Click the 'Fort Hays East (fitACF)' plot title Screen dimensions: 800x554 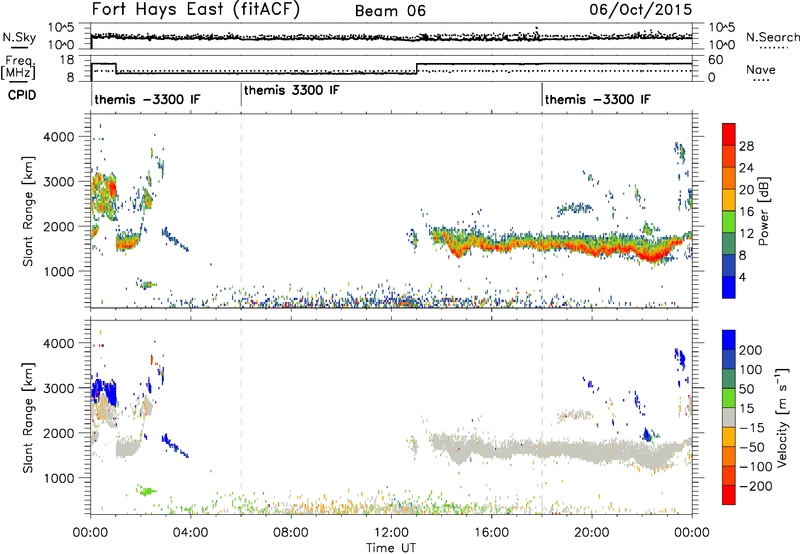click(195, 9)
